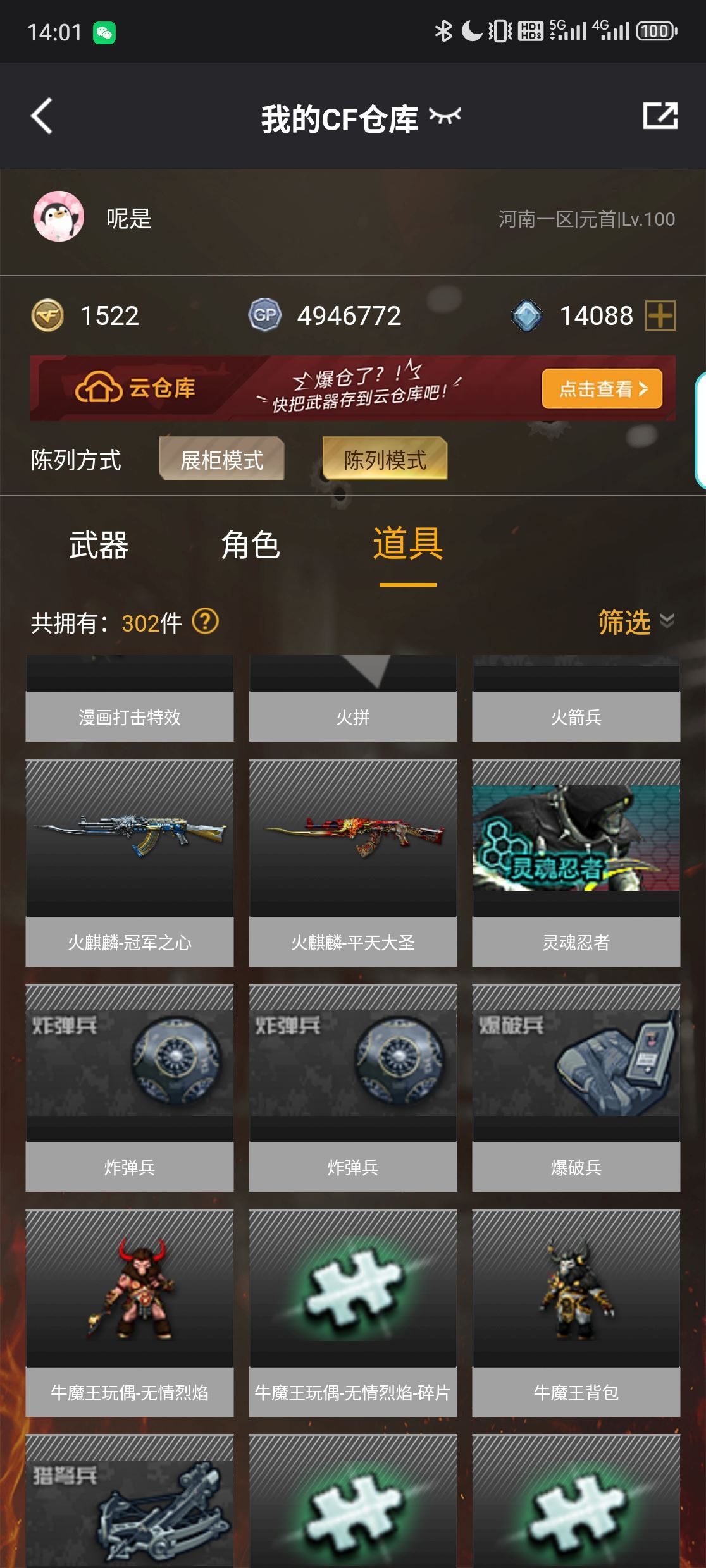
Task: Switch to 陈列模式 display mode
Action: 385,459
